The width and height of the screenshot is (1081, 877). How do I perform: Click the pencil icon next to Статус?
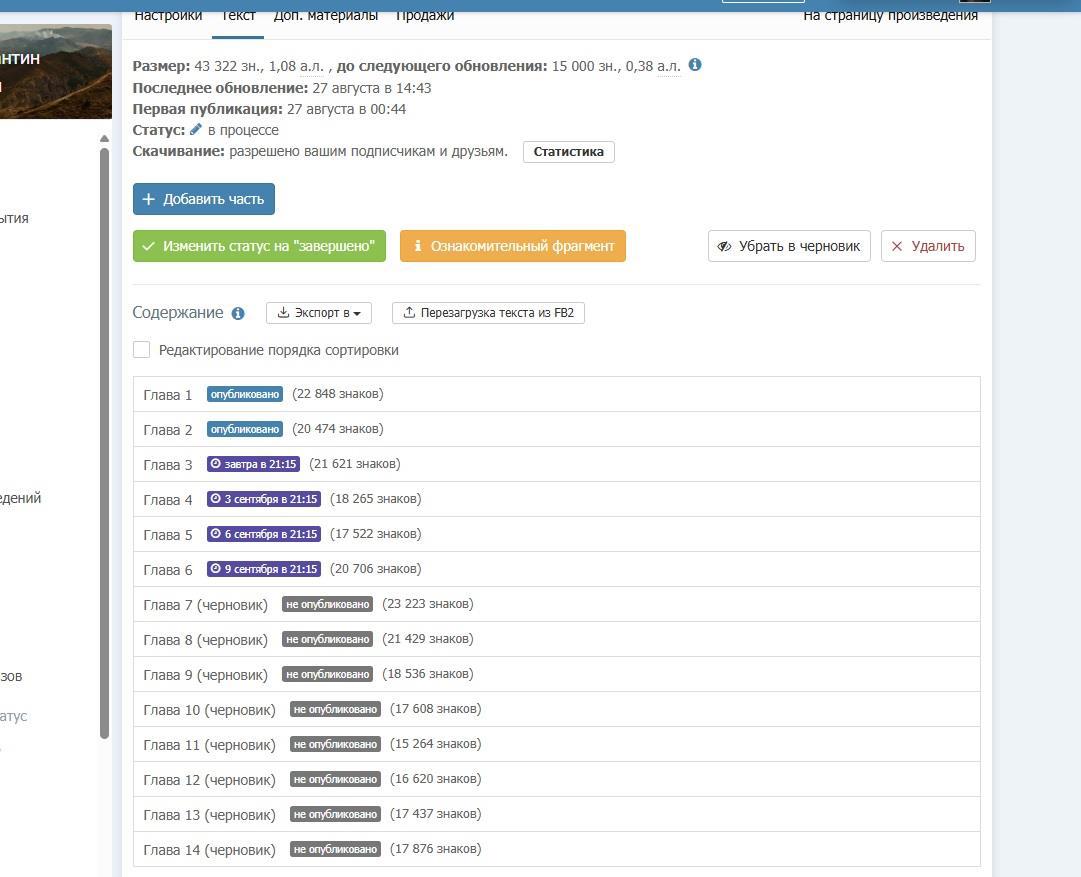(x=196, y=130)
